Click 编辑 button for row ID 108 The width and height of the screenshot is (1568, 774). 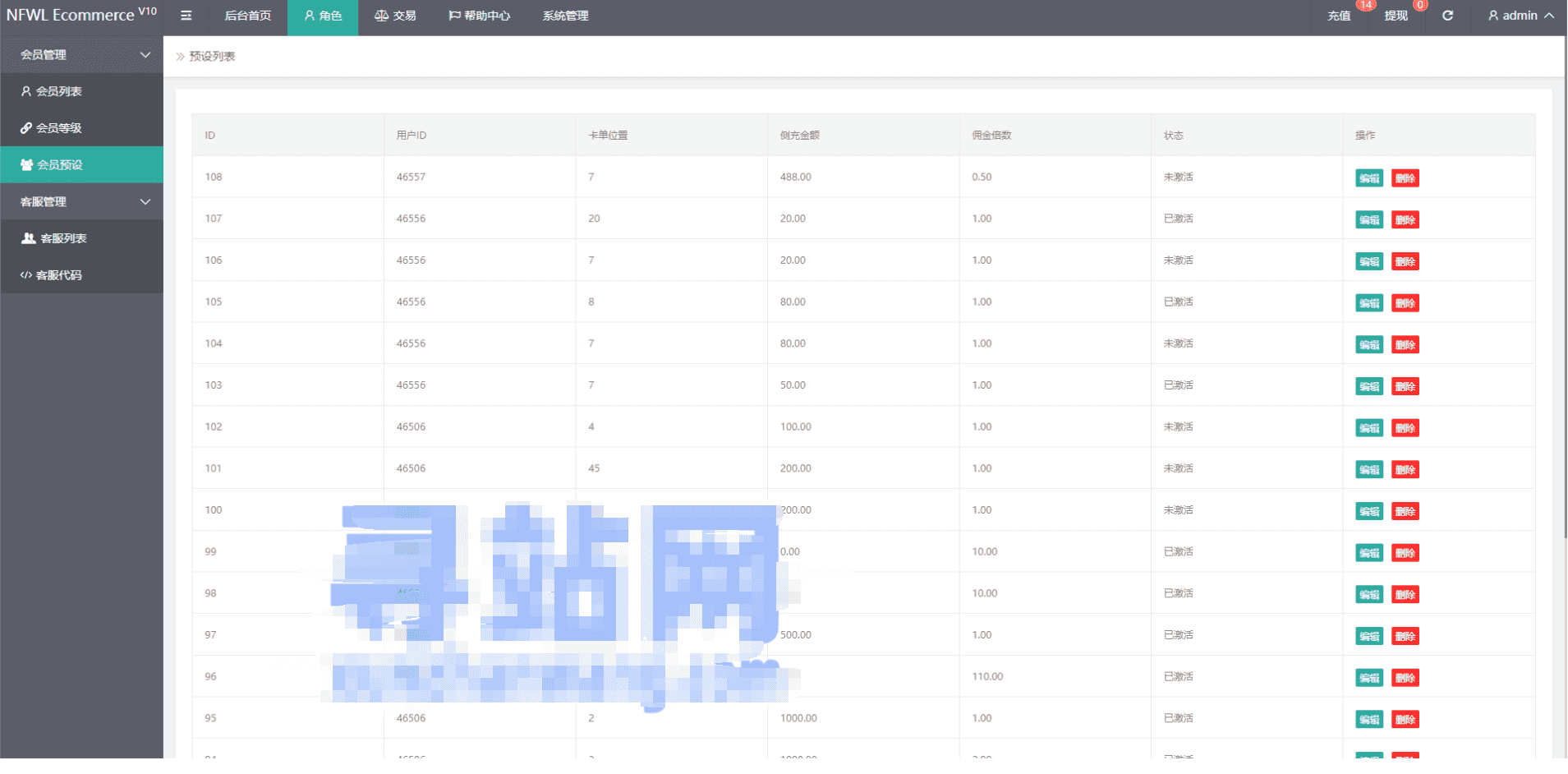click(1369, 178)
